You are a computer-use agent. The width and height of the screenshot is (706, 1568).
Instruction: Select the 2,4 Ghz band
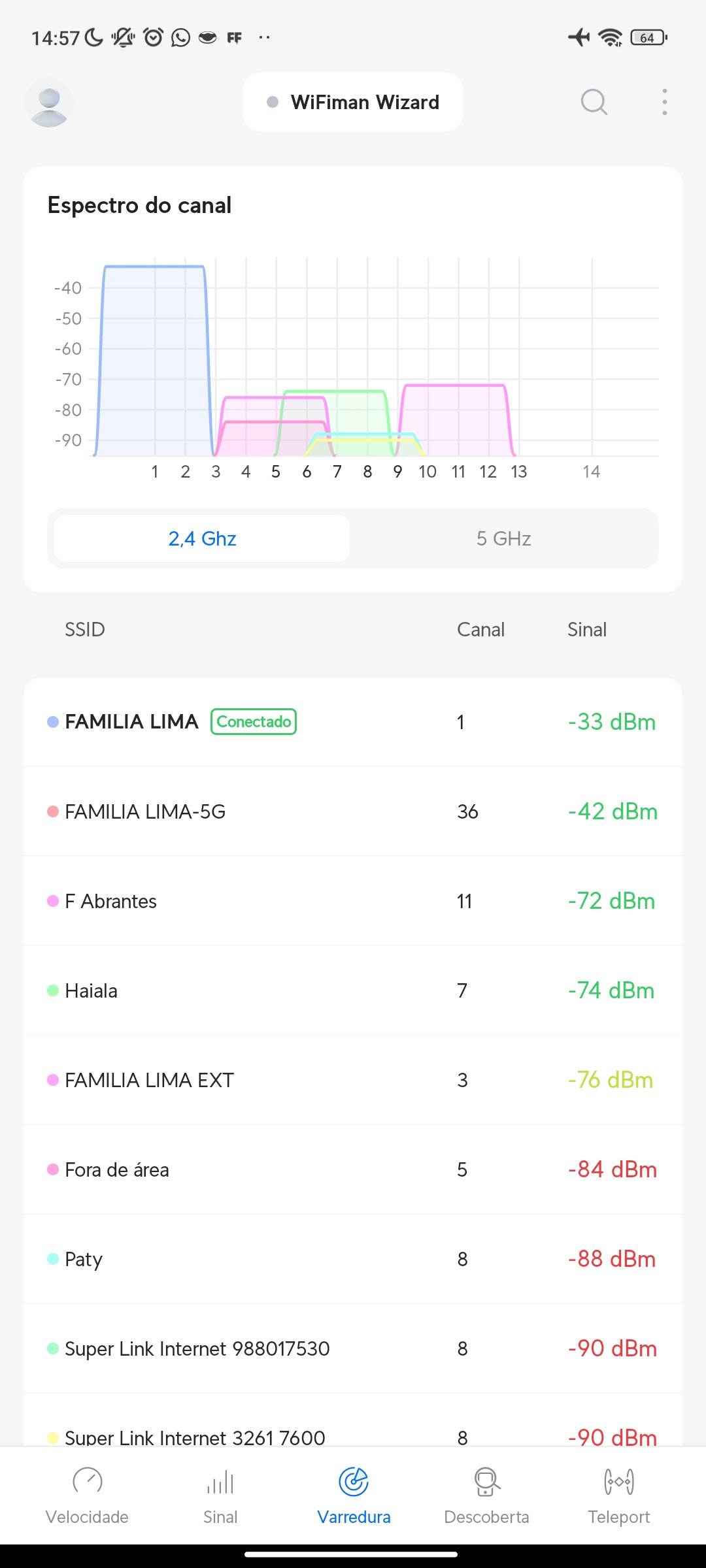coord(202,538)
